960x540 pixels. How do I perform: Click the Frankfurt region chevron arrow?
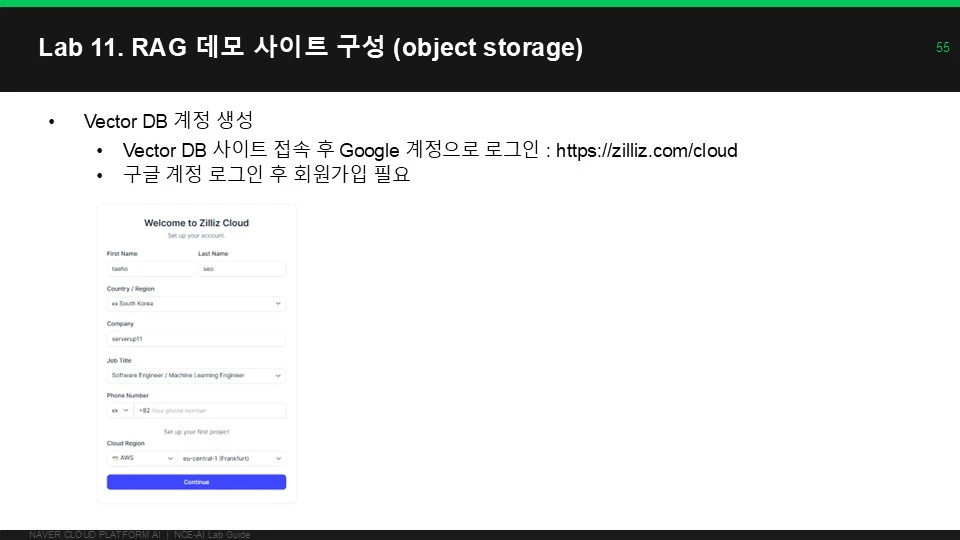click(278, 458)
